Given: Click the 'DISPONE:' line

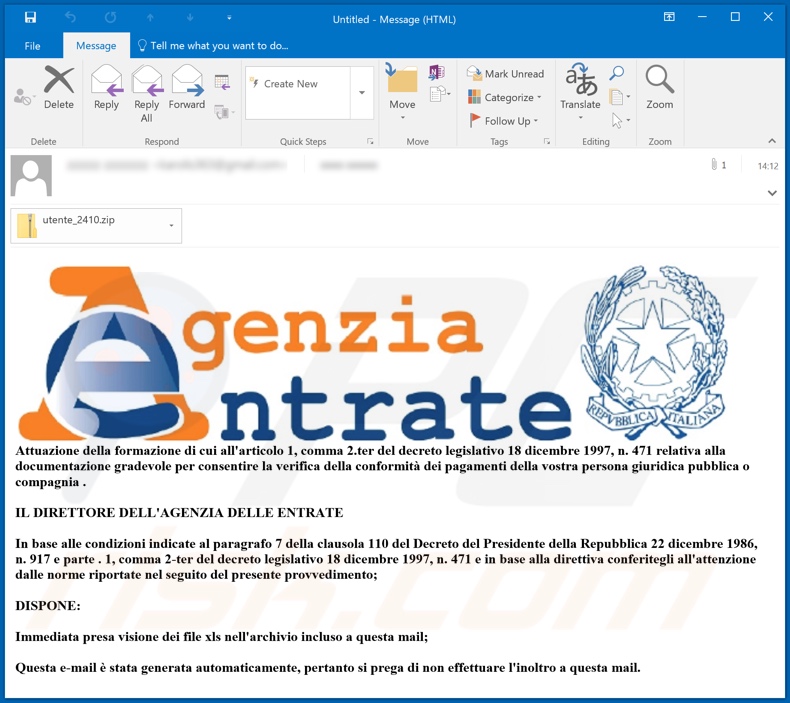Looking at the screenshot, I should click(48, 605).
